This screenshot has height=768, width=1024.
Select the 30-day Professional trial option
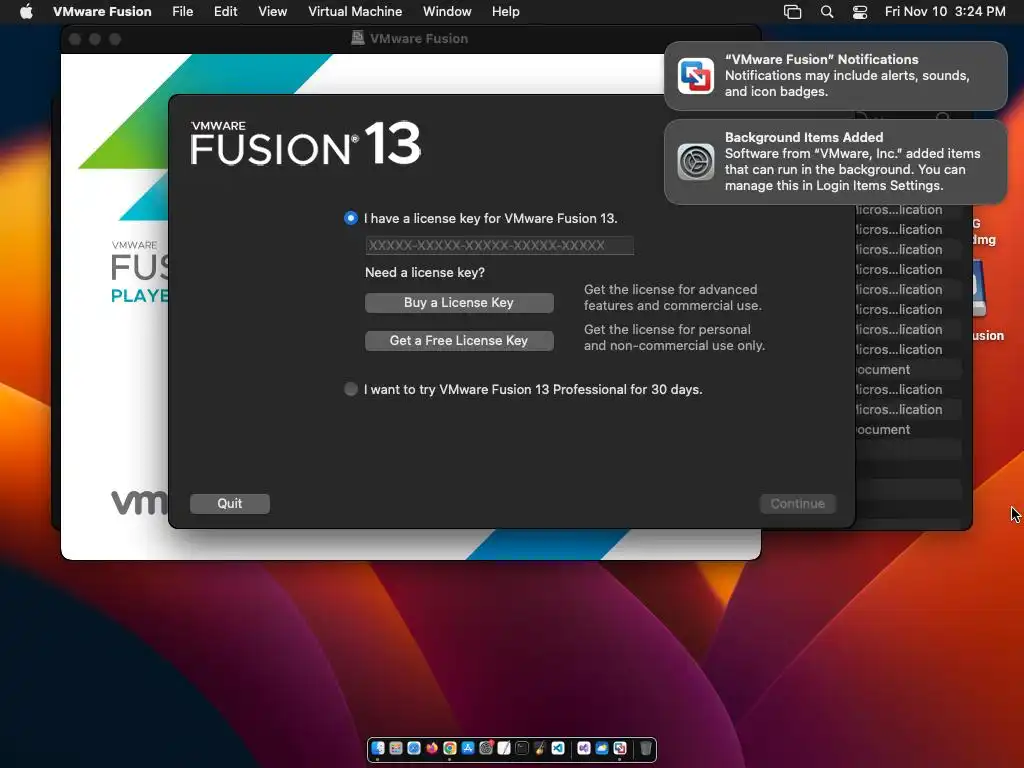(351, 389)
